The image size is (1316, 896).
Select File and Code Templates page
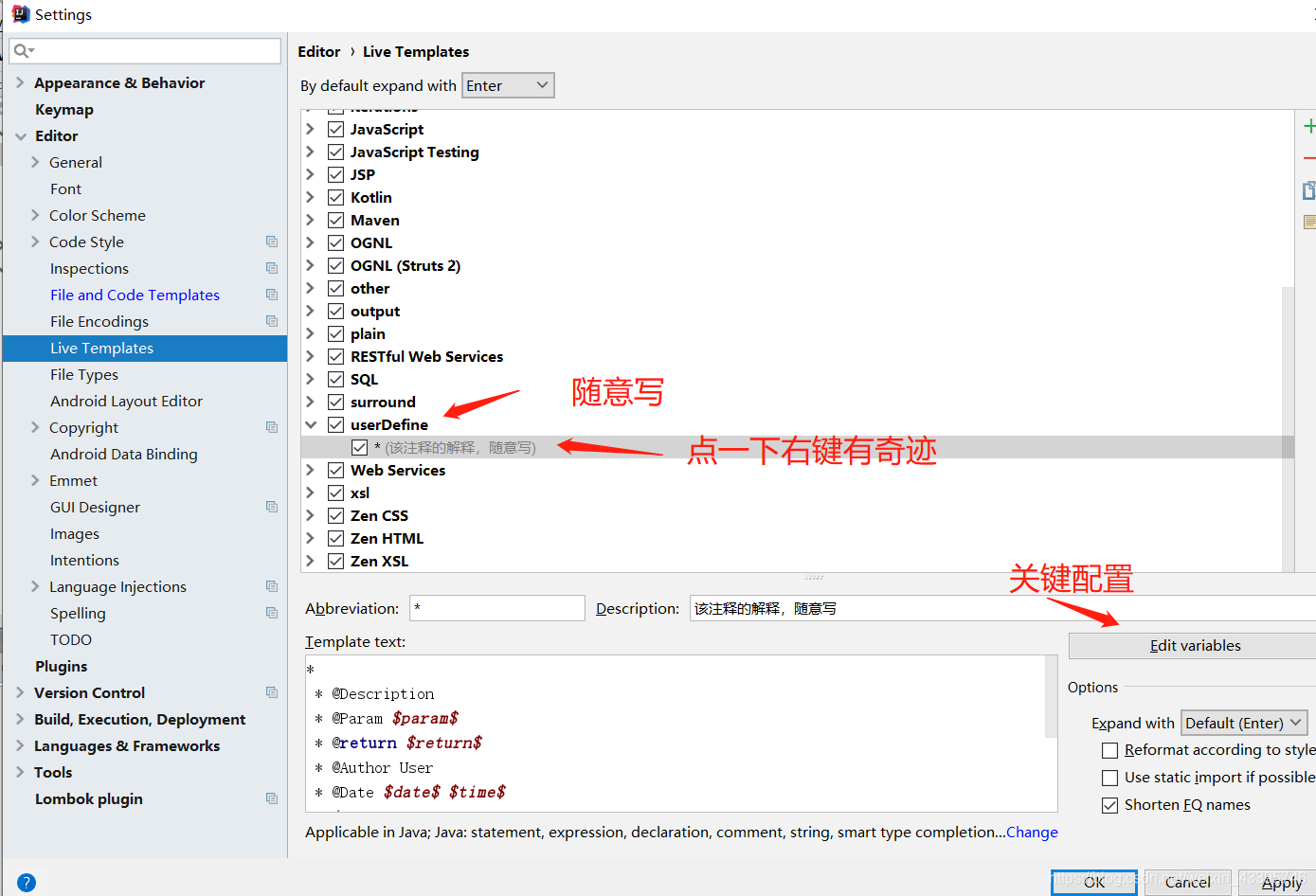[x=135, y=295]
